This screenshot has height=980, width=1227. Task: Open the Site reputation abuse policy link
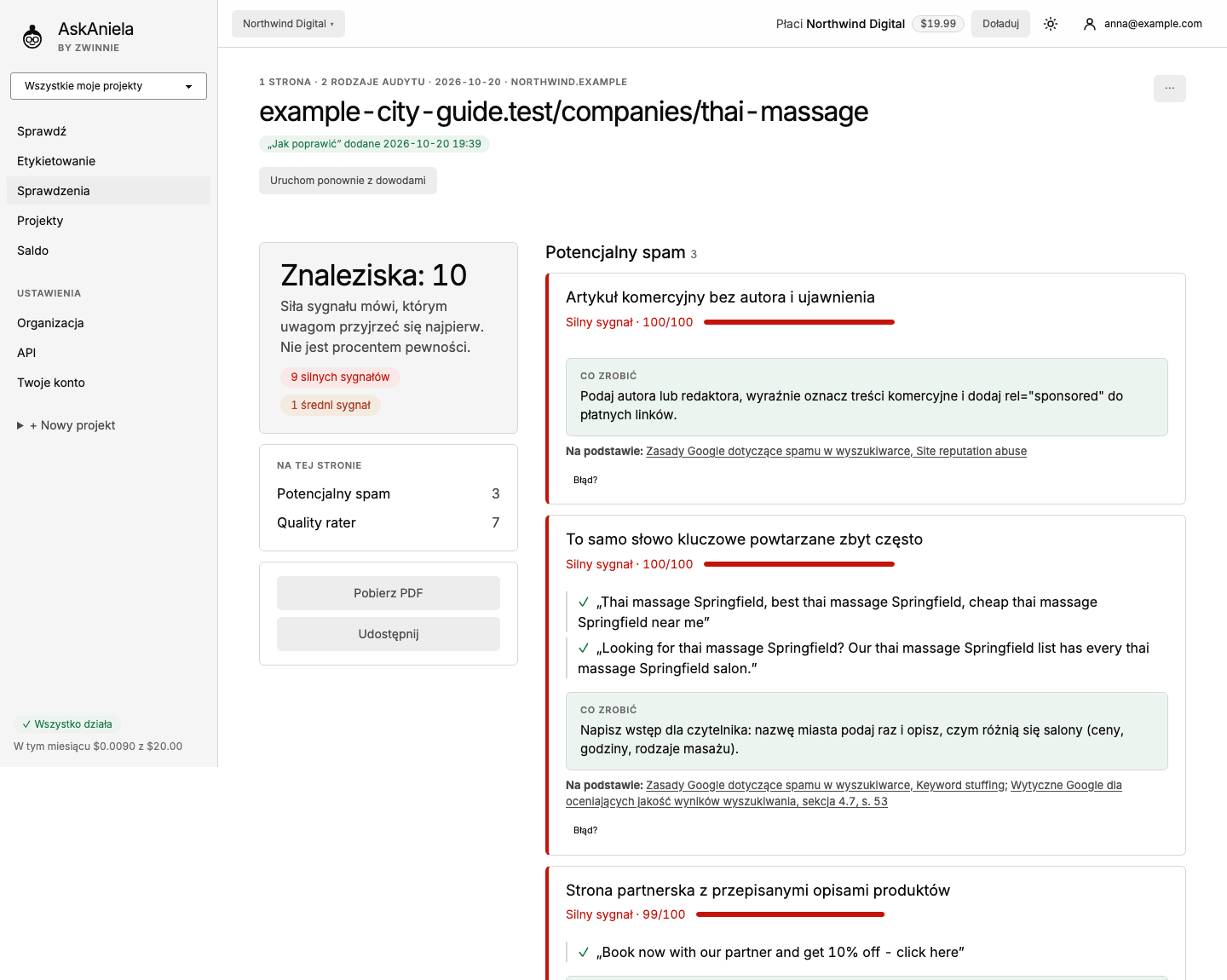(x=836, y=452)
